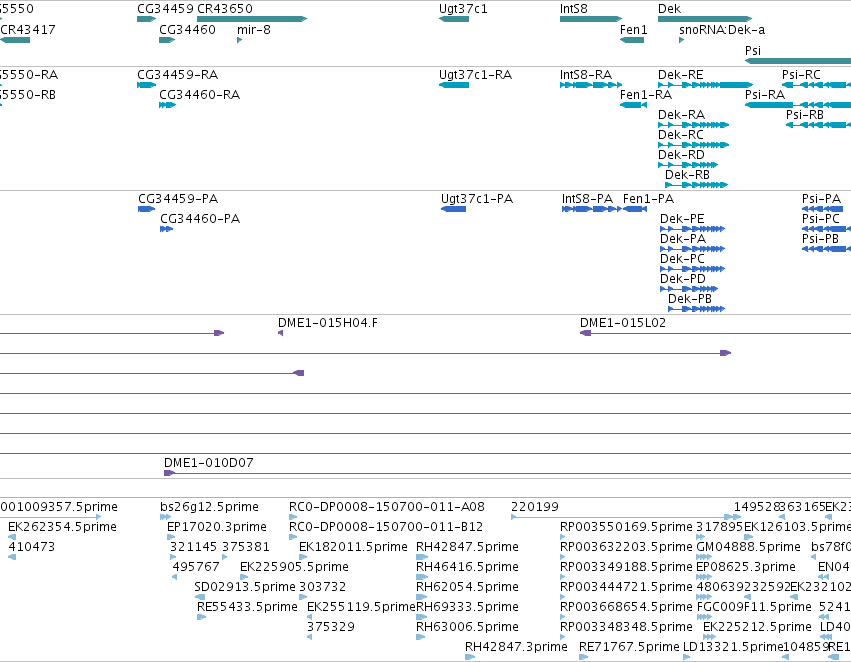Click the EK225905.5prime EST marker
851x662 pixels.
pyautogui.click(x=244, y=577)
